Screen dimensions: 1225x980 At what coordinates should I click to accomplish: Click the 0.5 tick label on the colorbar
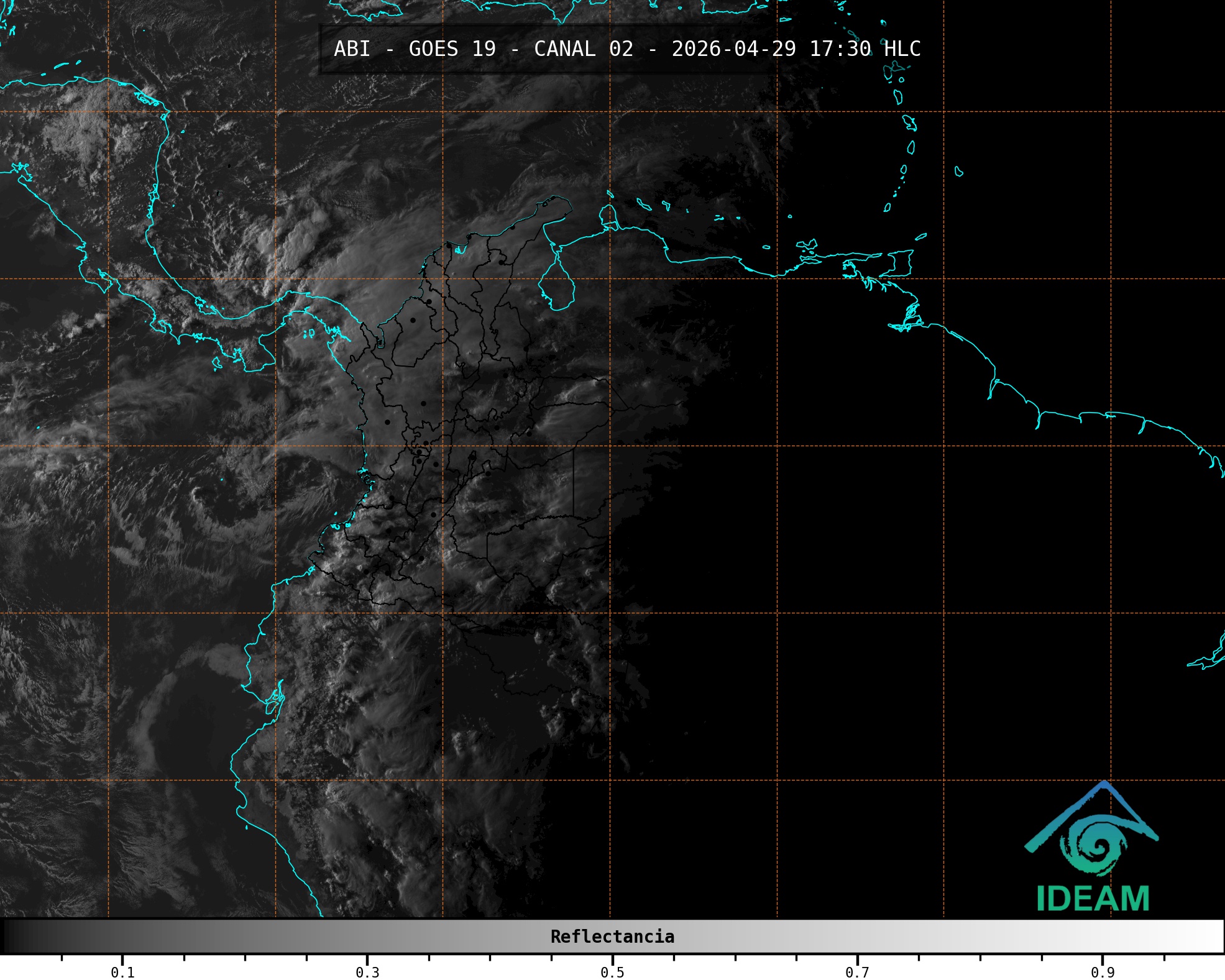612,973
